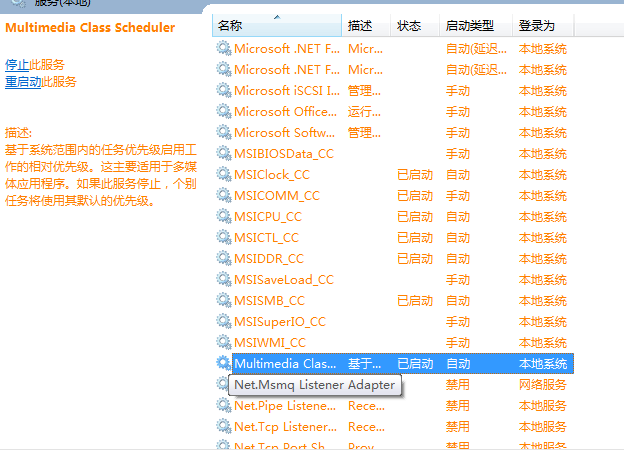
Task: Select the MSISaveLoad_CC service name
Action: pyautogui.click(x=284, y=280)
